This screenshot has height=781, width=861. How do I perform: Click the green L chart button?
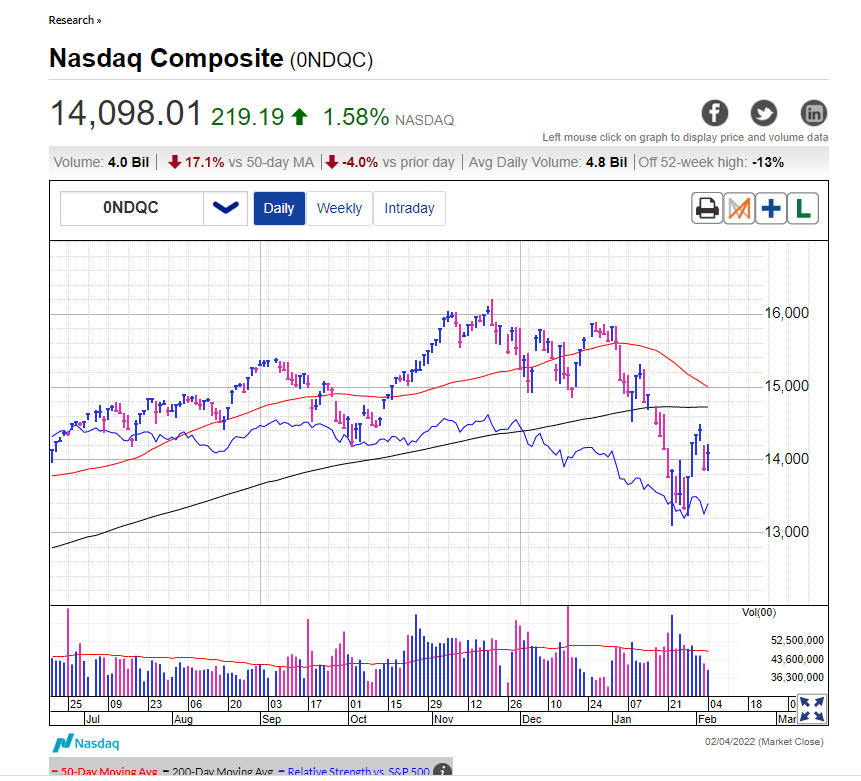point(803,209)
